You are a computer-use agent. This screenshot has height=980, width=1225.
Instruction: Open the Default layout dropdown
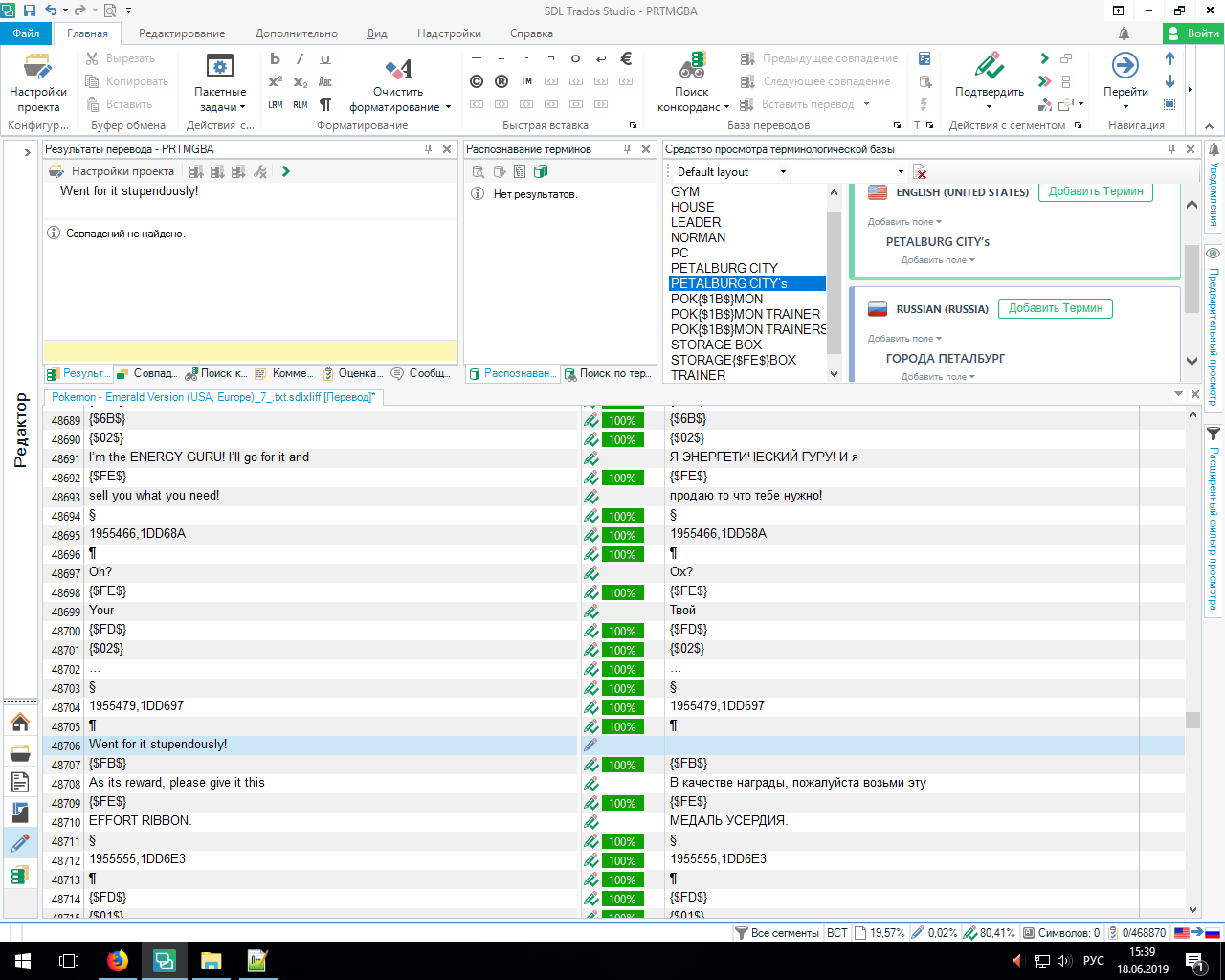tap(730, 172)
